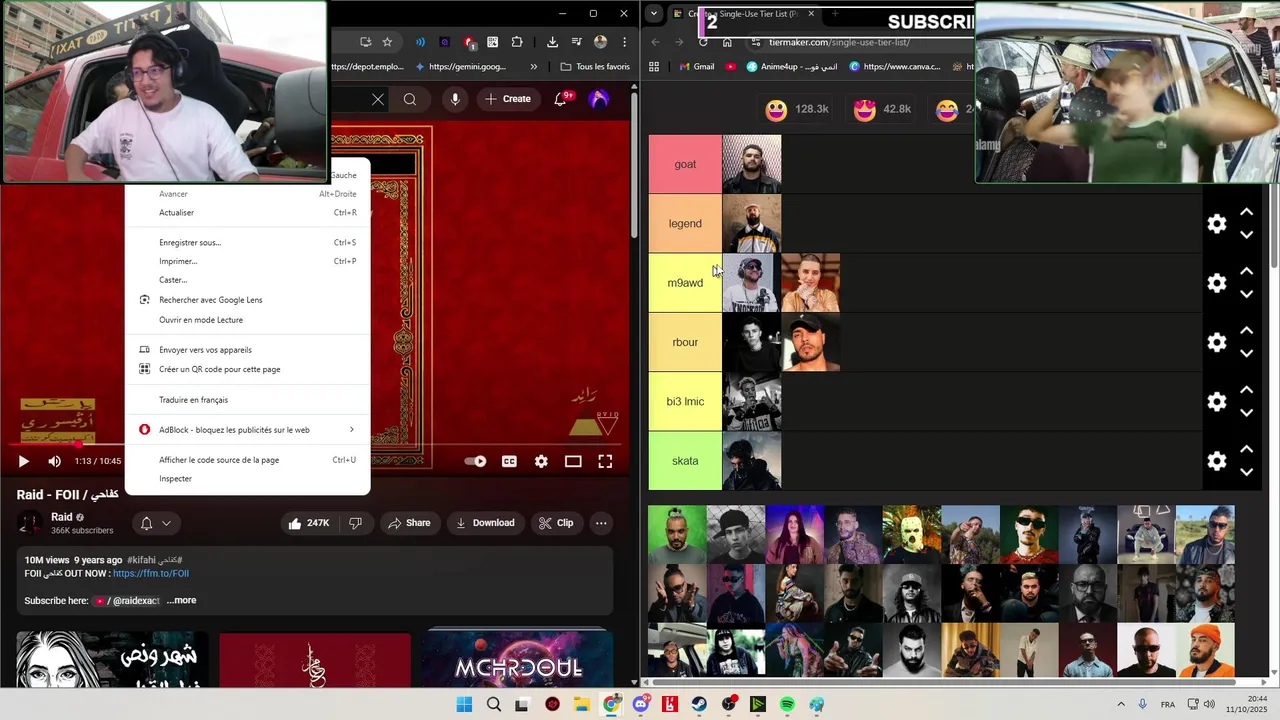Expand description with ...more
Screen dimensions: 1280x720
[181, 601]
